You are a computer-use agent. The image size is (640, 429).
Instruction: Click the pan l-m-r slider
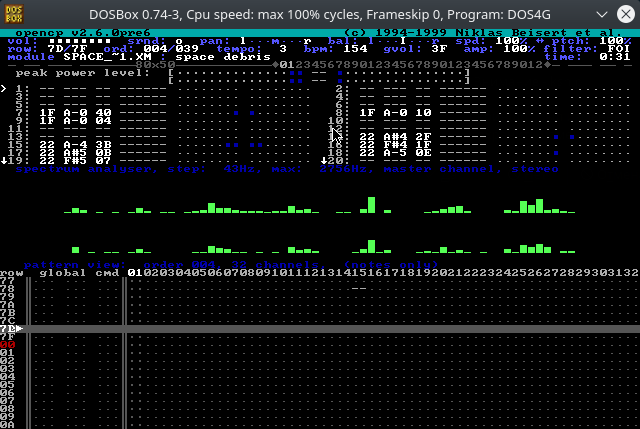coord(276,41)
